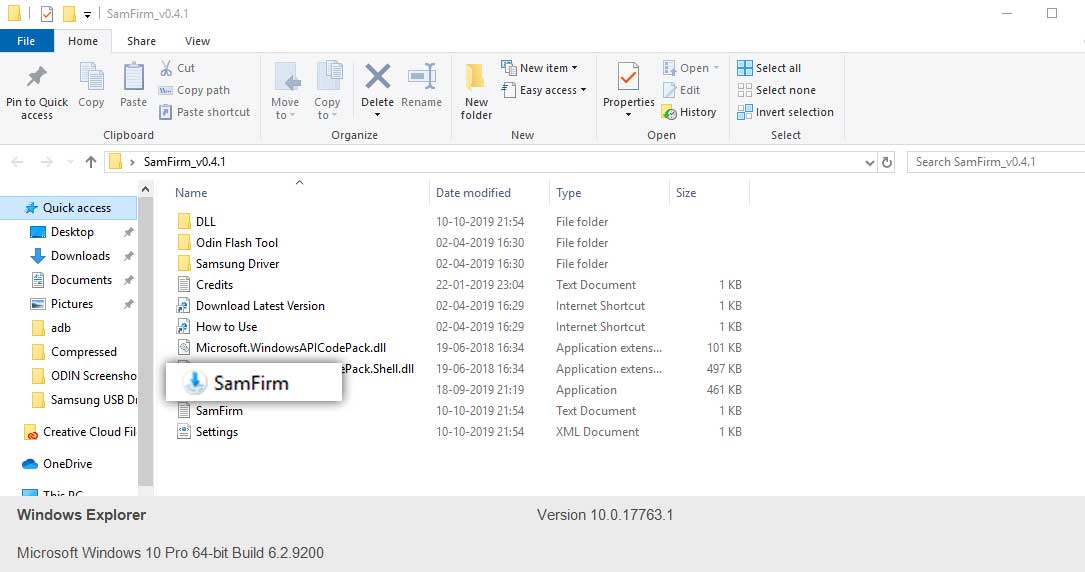
Task: Click Invert selection in ribbon
Action: pyautogui.click(x=785, y=112)
